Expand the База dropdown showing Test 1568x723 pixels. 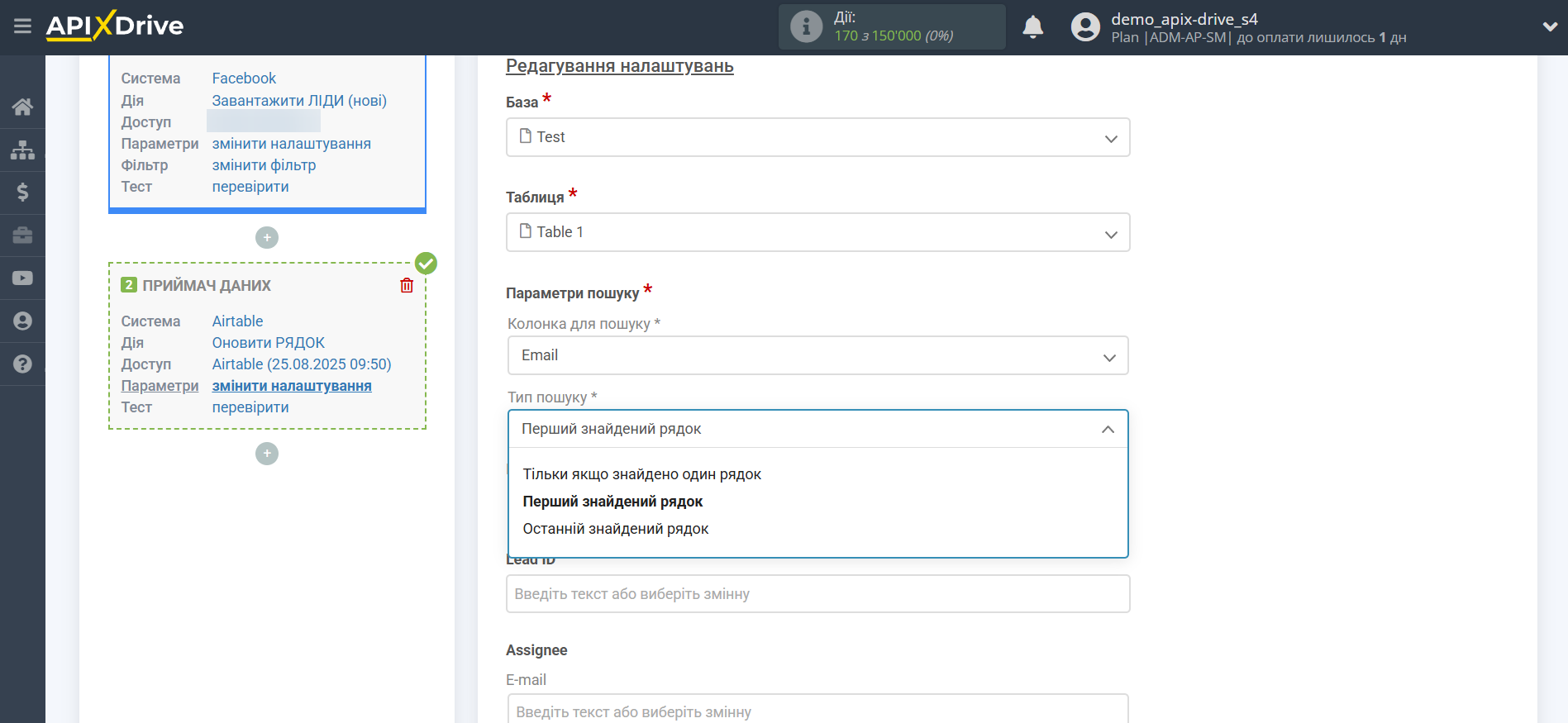817,137
